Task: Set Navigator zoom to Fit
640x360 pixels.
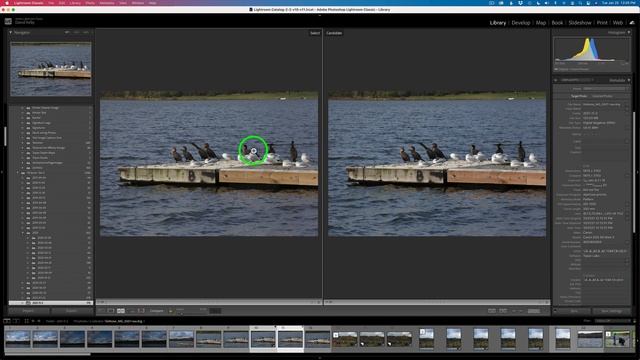Action: [x=67, y=32]
